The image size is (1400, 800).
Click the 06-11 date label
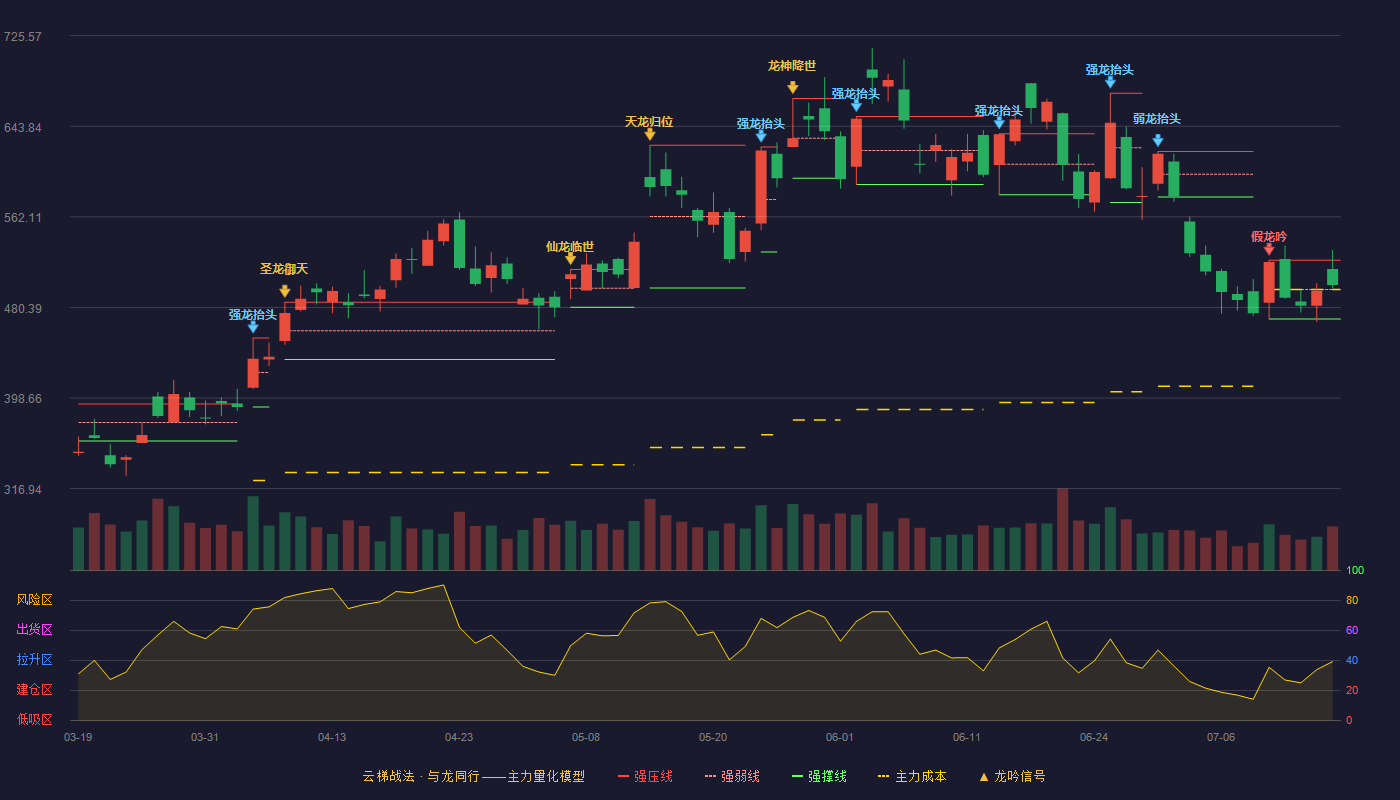point(967,737)
